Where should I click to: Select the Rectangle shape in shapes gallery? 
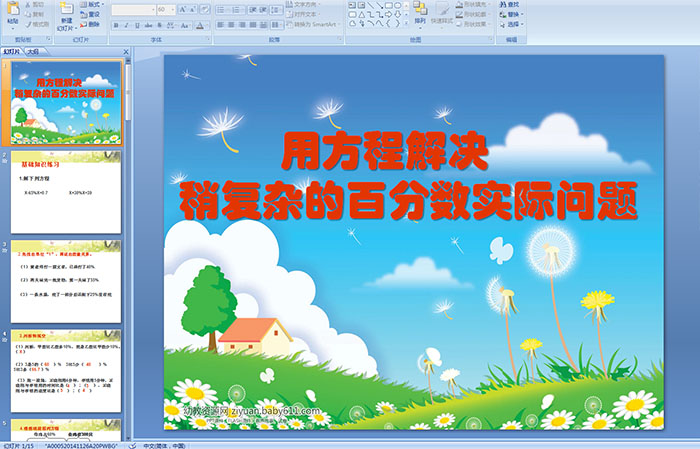(389, 6)
